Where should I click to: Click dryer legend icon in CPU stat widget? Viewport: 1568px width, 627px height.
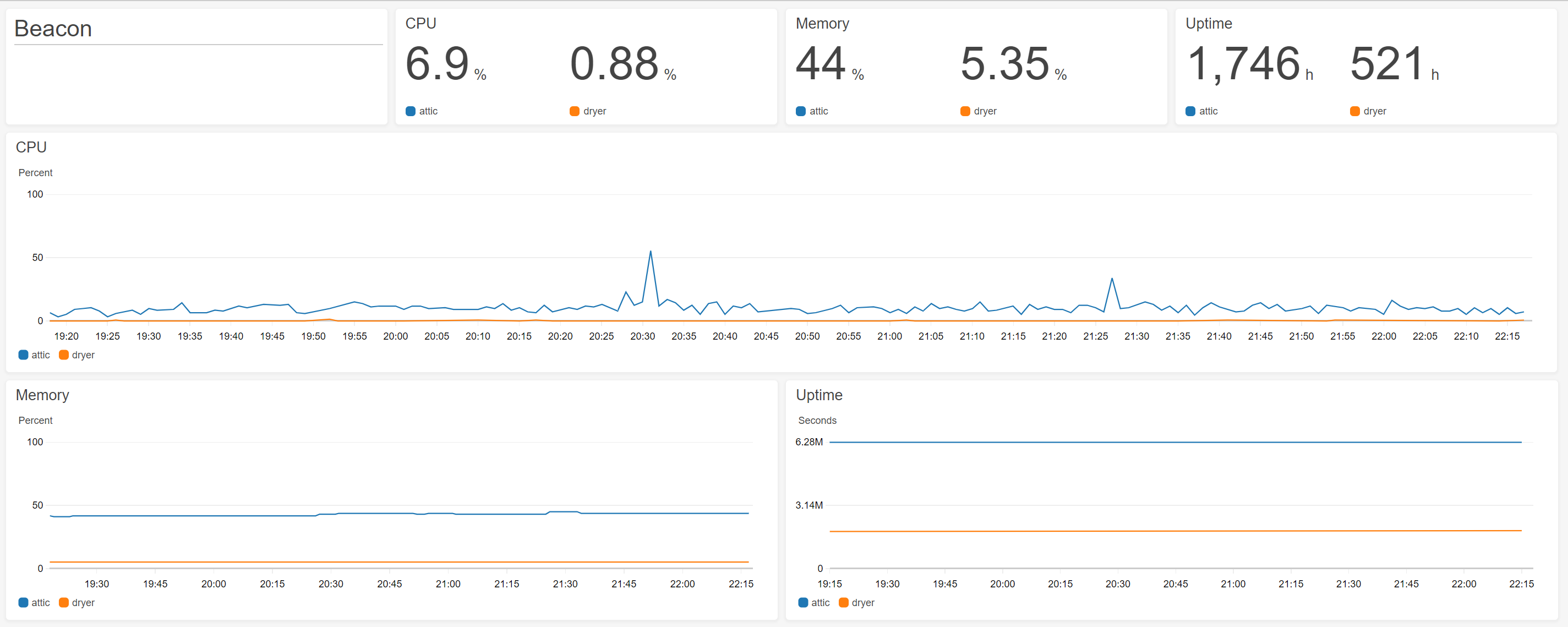[574, 111]
